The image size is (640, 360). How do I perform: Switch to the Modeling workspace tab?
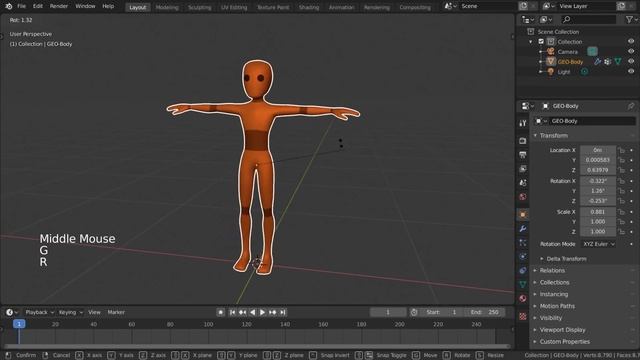click(x=167, y=7)
